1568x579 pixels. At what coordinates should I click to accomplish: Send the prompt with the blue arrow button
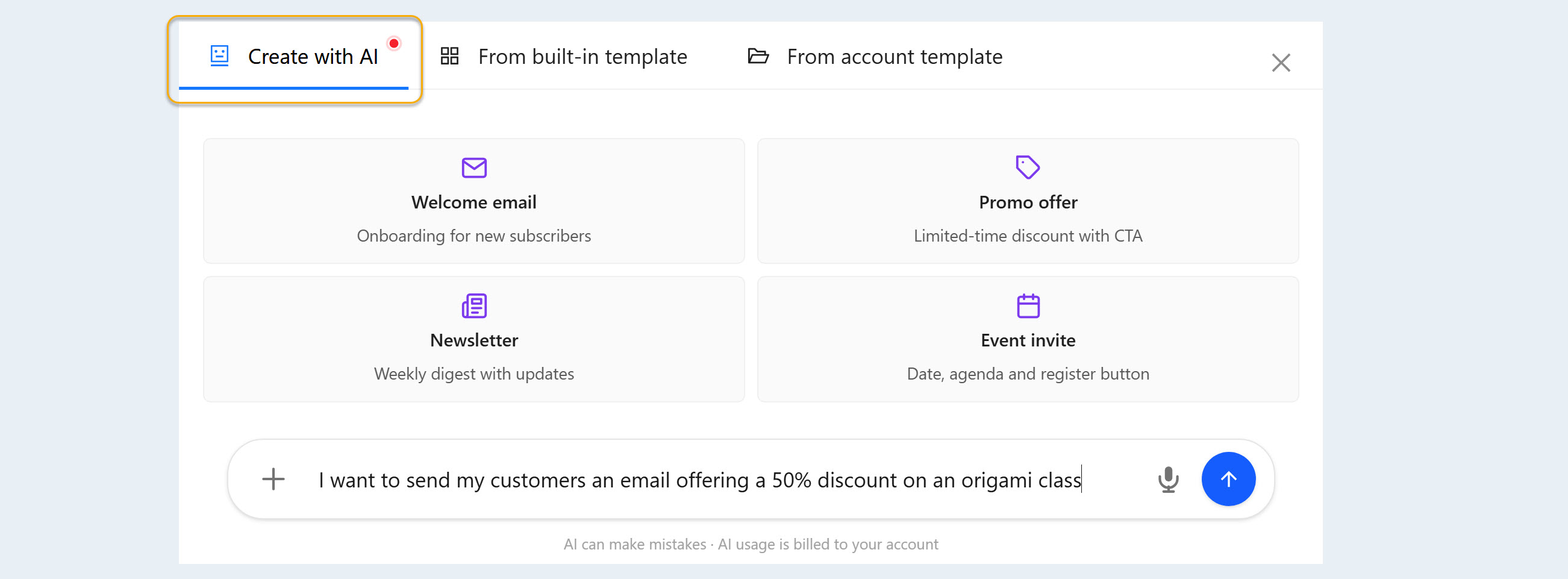coord(1228,479)
